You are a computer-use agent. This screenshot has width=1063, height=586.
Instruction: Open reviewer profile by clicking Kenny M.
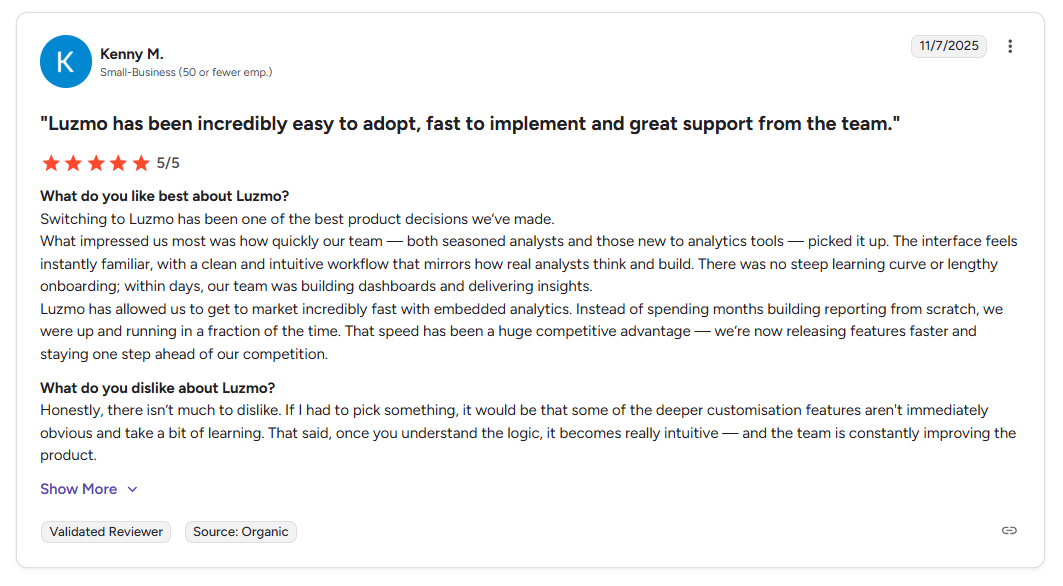(x=131, y=54)
